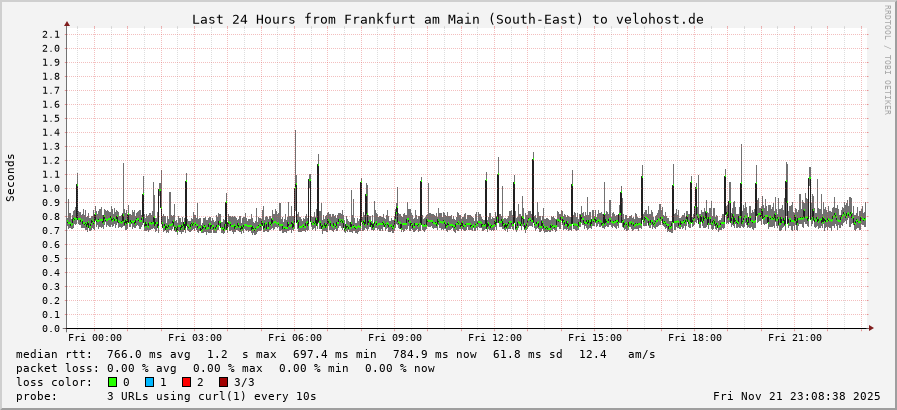
Task: Click the 2.1 value on the Y axis
Action: (51, 34)
